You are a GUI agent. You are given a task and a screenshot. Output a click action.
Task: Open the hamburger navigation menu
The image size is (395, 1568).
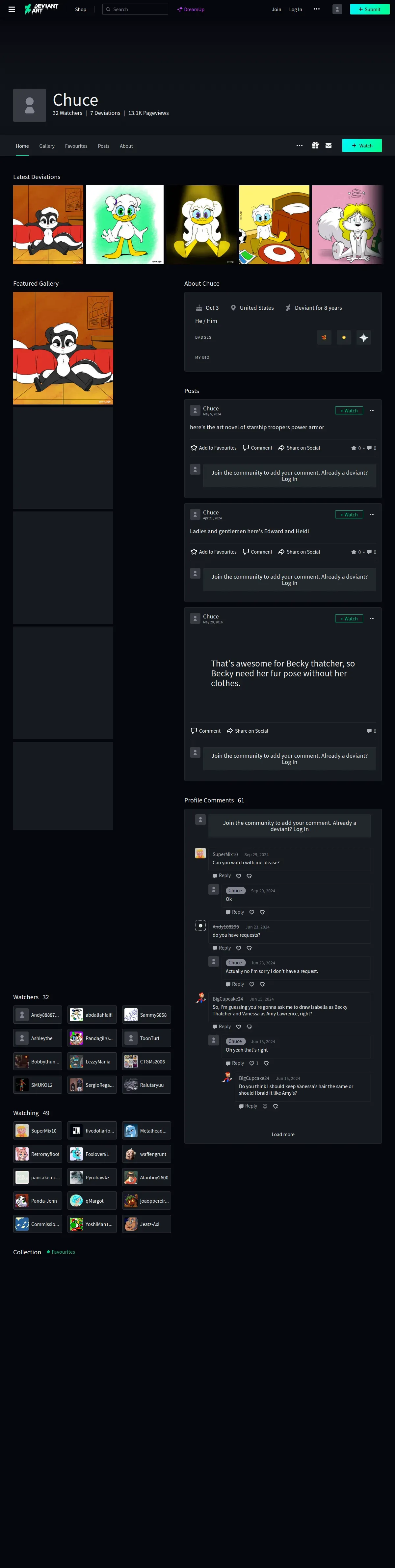click(12, 9)
